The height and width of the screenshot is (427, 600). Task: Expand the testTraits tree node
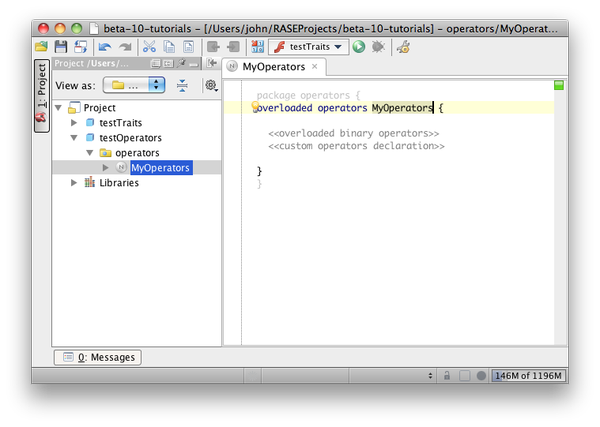pos(74,122)
